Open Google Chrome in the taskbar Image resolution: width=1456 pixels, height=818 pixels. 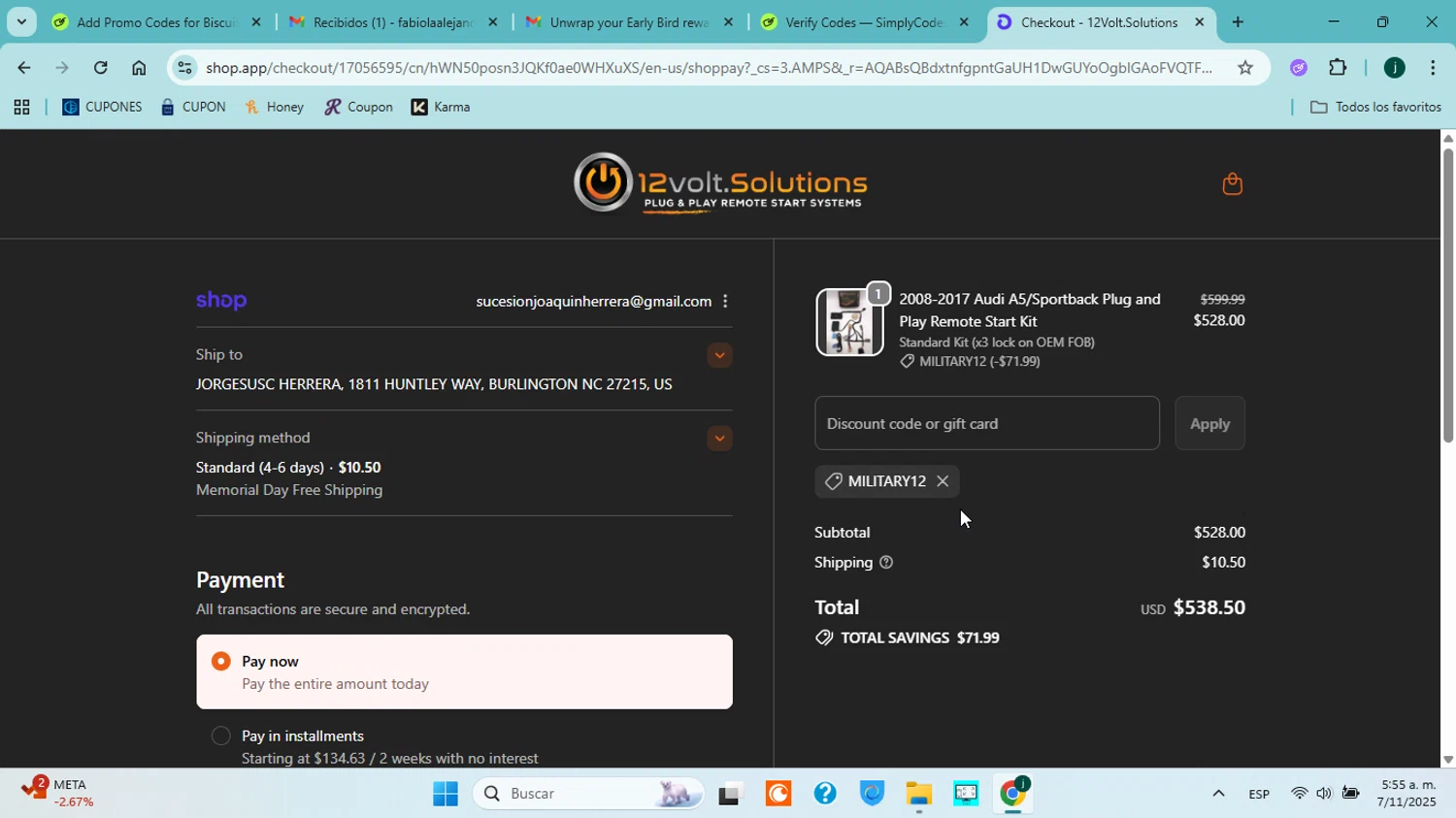(1012, 794)
